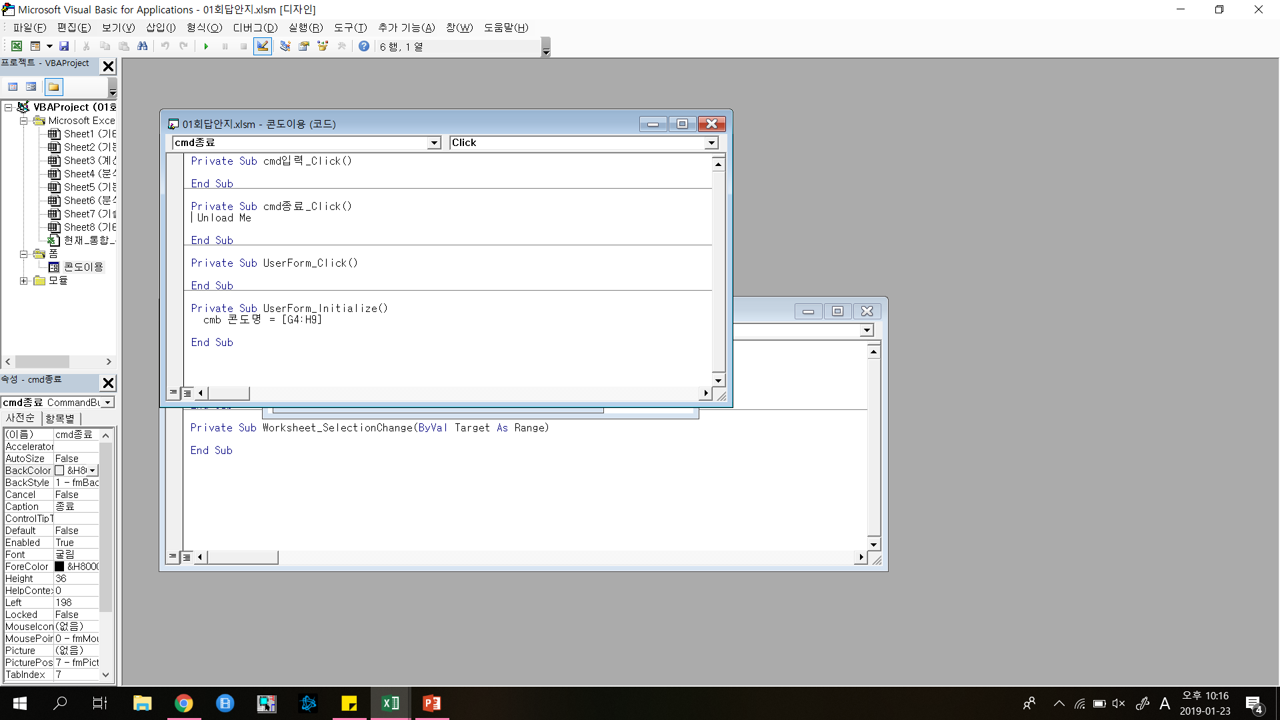The width and height of the screenshot is (1280, 720).
Task: Open the 디버그(D) menu
Action: pos(255,27)
